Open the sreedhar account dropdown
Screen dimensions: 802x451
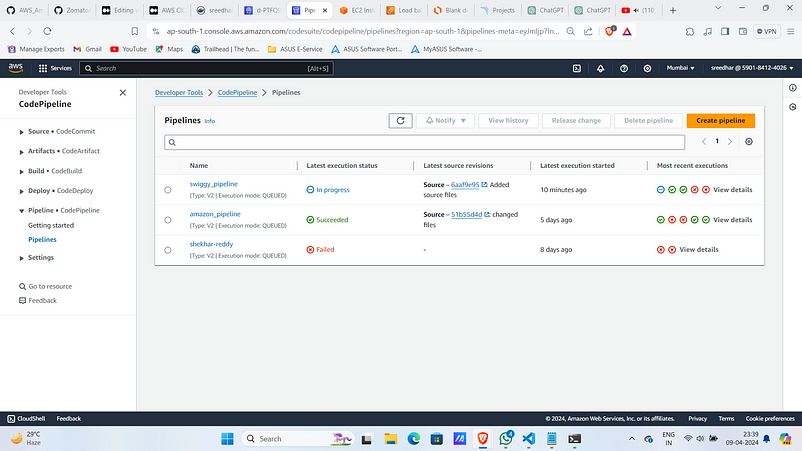coord(752,68)
